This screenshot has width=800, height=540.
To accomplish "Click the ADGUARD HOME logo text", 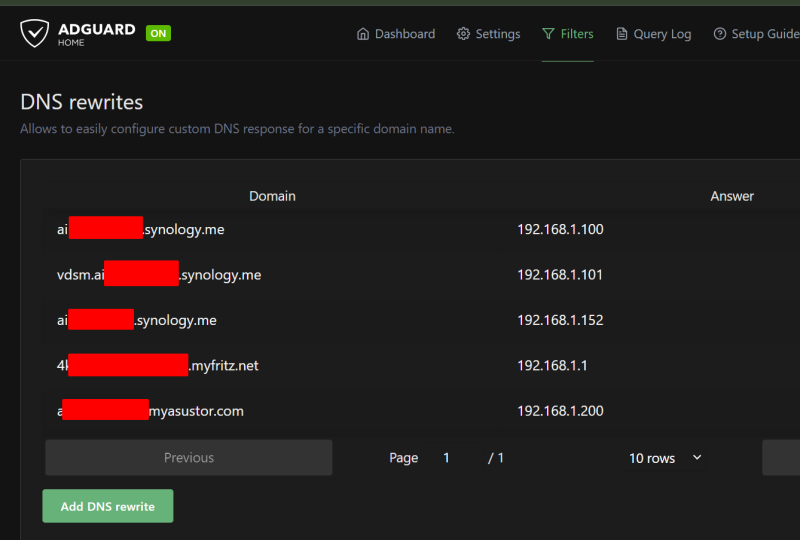I will pos(96,34).
